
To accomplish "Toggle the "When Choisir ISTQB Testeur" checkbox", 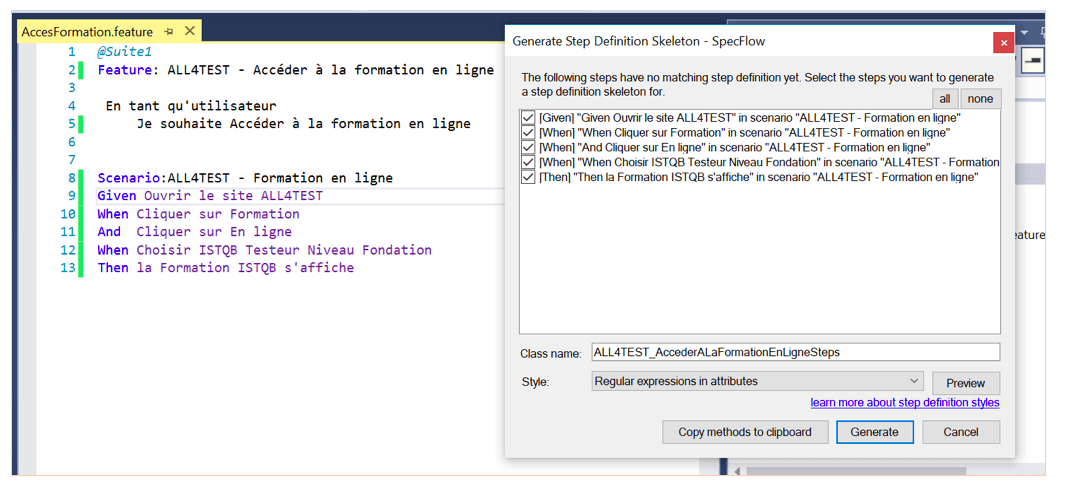I will 528,162.
